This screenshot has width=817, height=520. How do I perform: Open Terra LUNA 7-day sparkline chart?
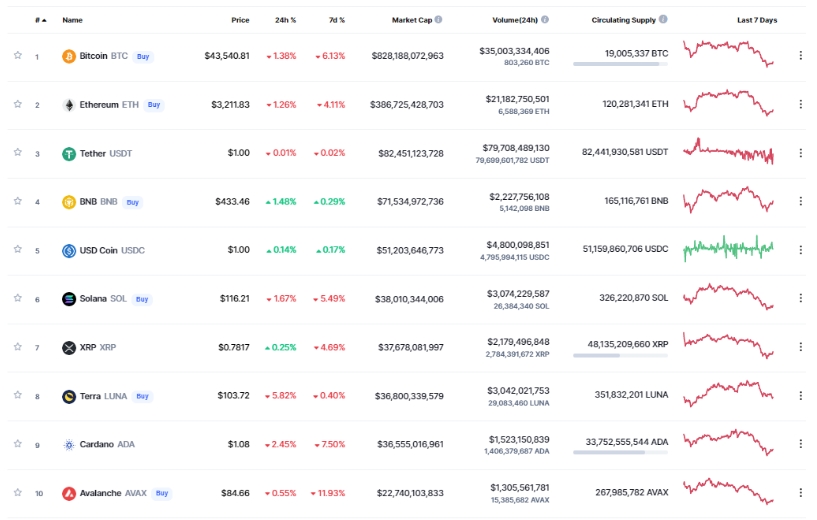728,394
